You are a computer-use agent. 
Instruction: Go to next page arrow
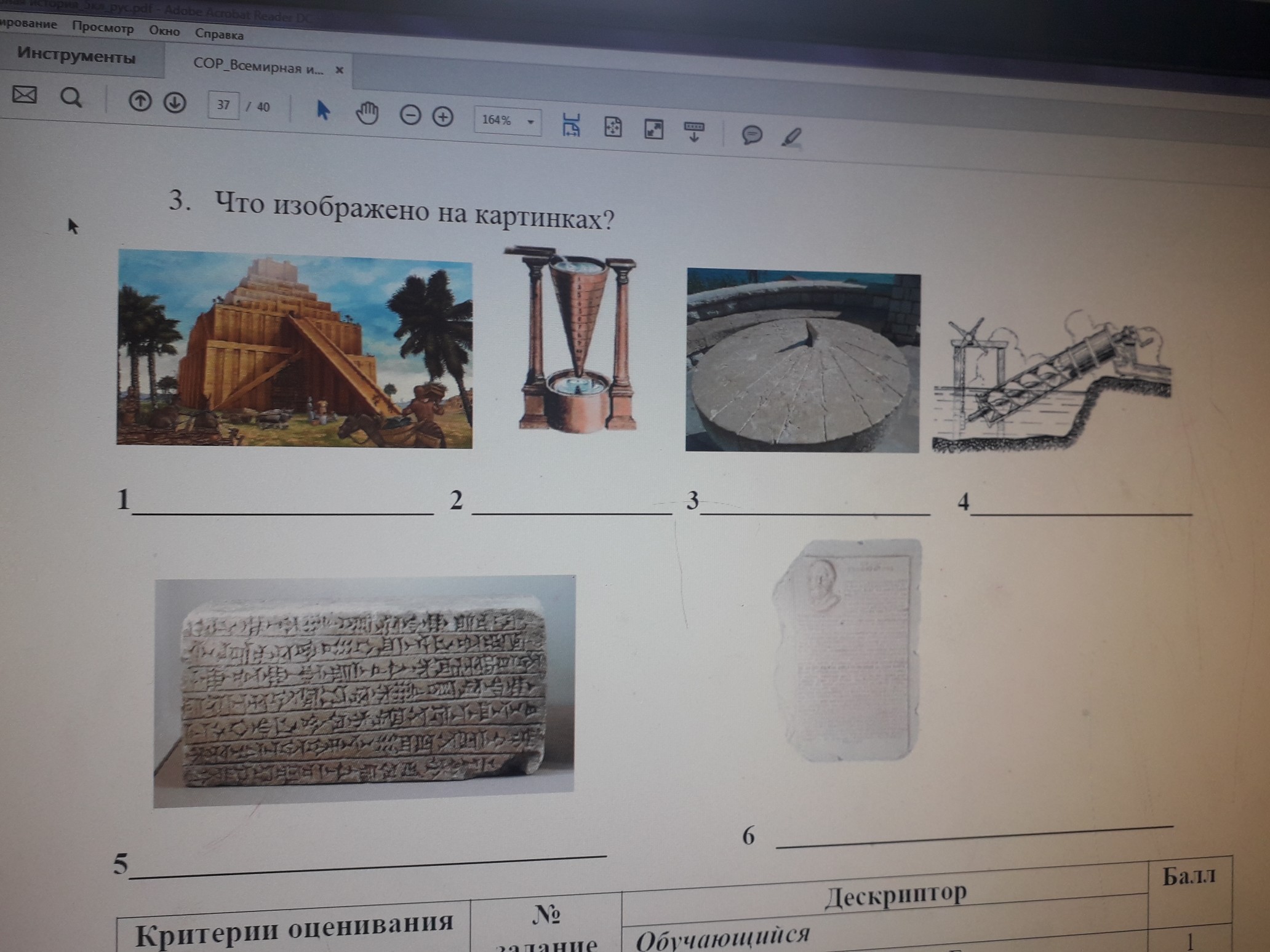click(x=175, y=103)
